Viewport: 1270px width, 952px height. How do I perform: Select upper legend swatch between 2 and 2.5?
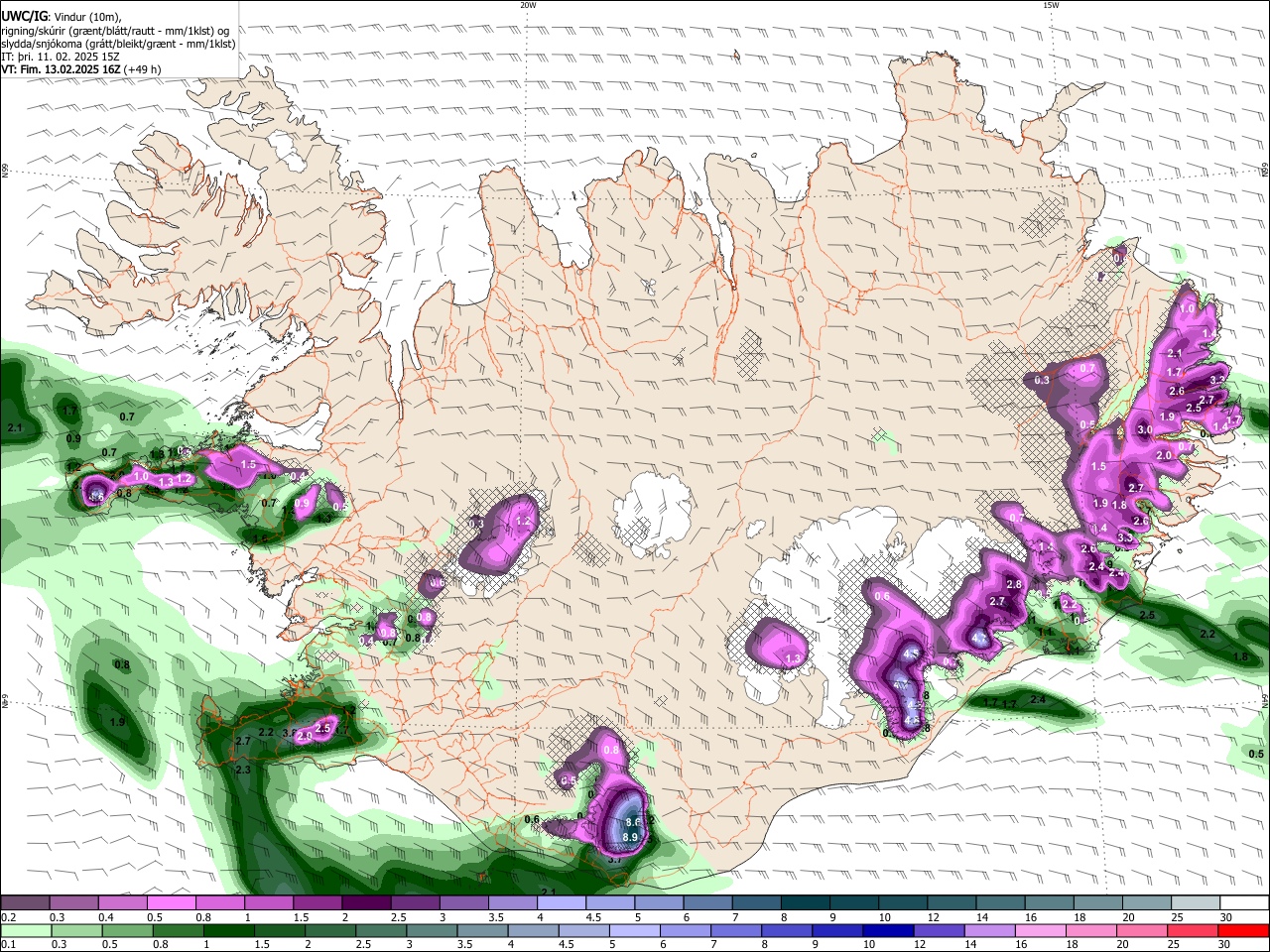[366, 902]
